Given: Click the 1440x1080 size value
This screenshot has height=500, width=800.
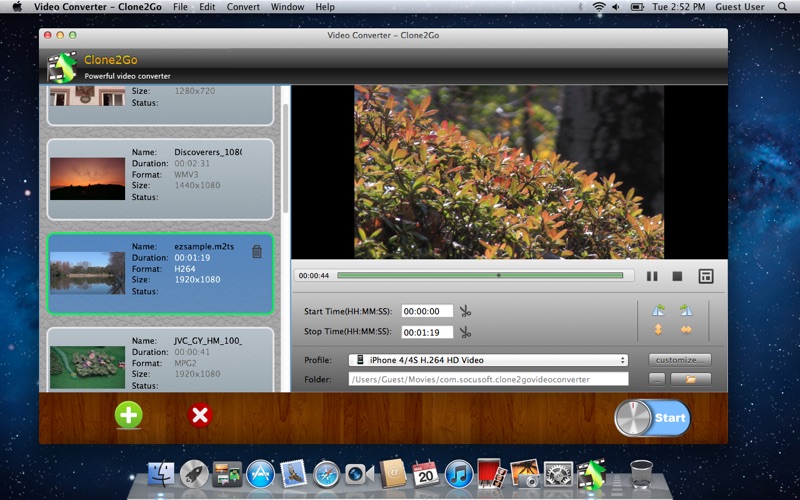Looking at the screenshot, I should click(197, 185).
